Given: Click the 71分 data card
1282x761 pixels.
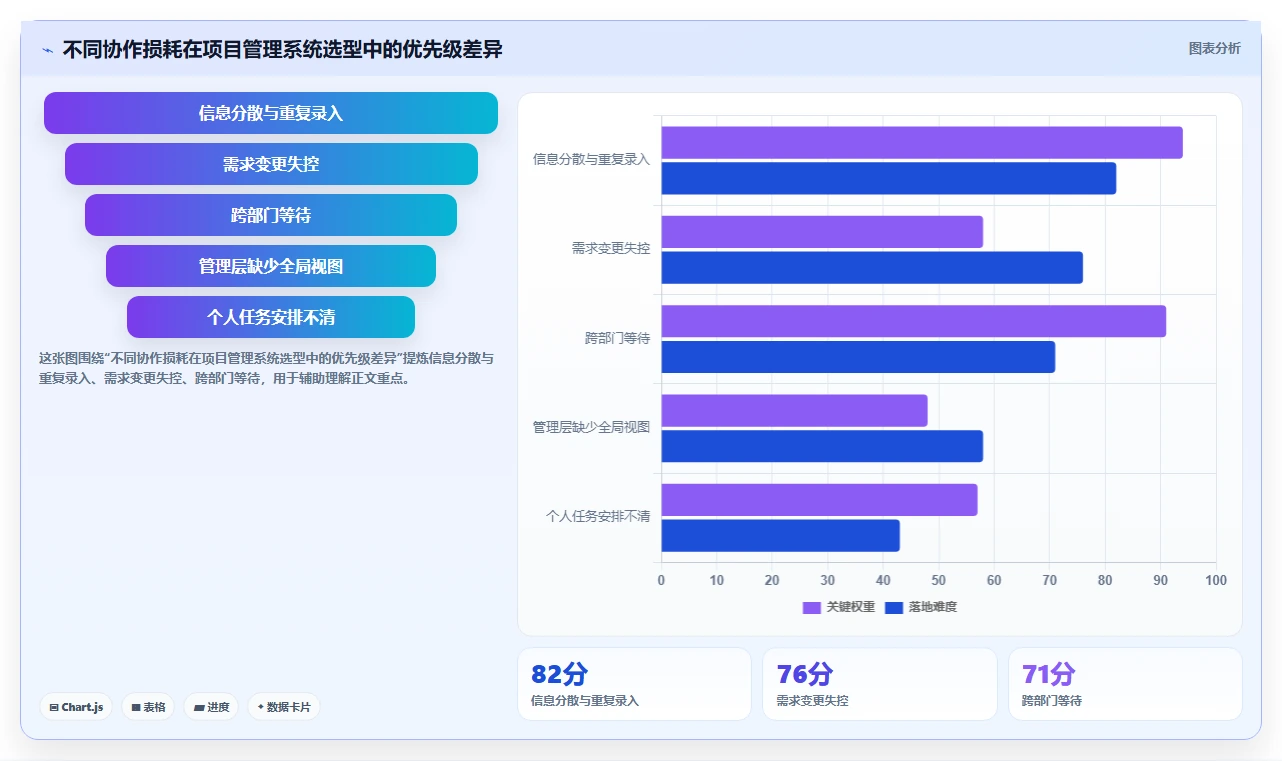Looking at the screenshot, I should [1125, 684].
